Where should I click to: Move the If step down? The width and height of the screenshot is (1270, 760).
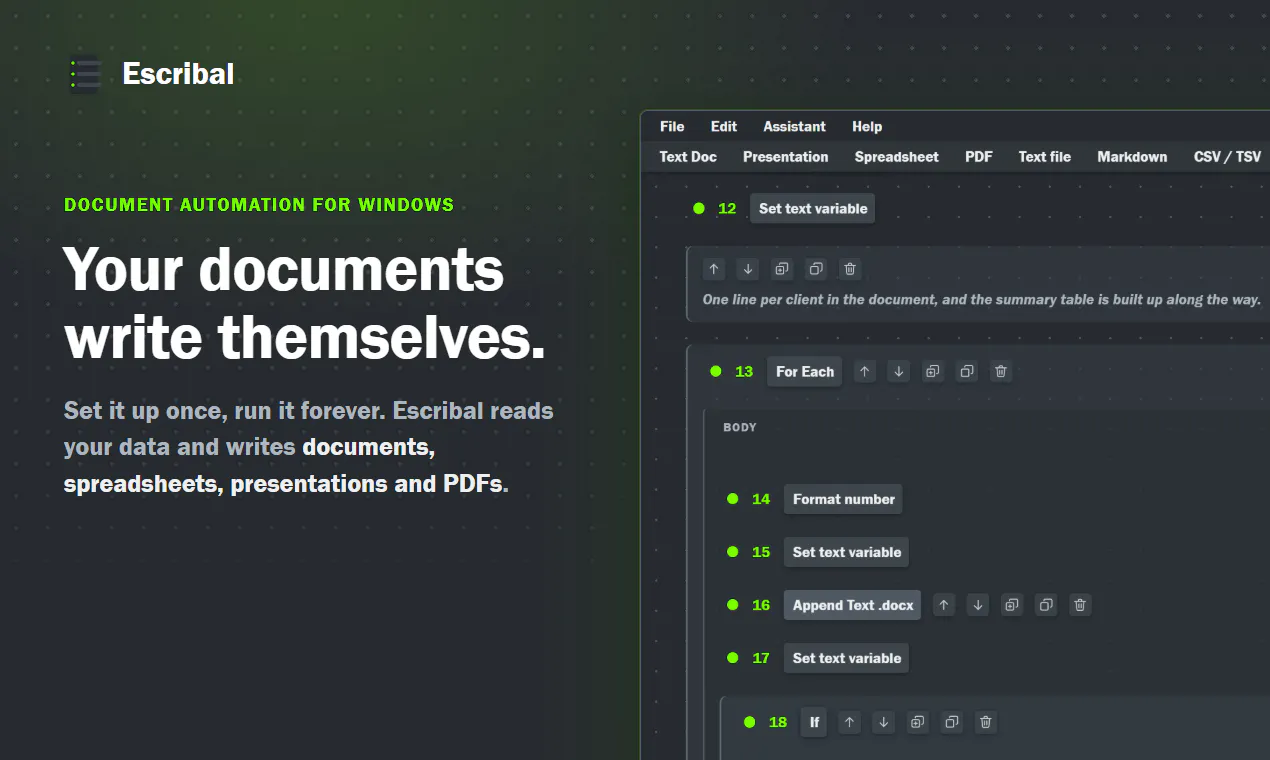tap(883, 722)
